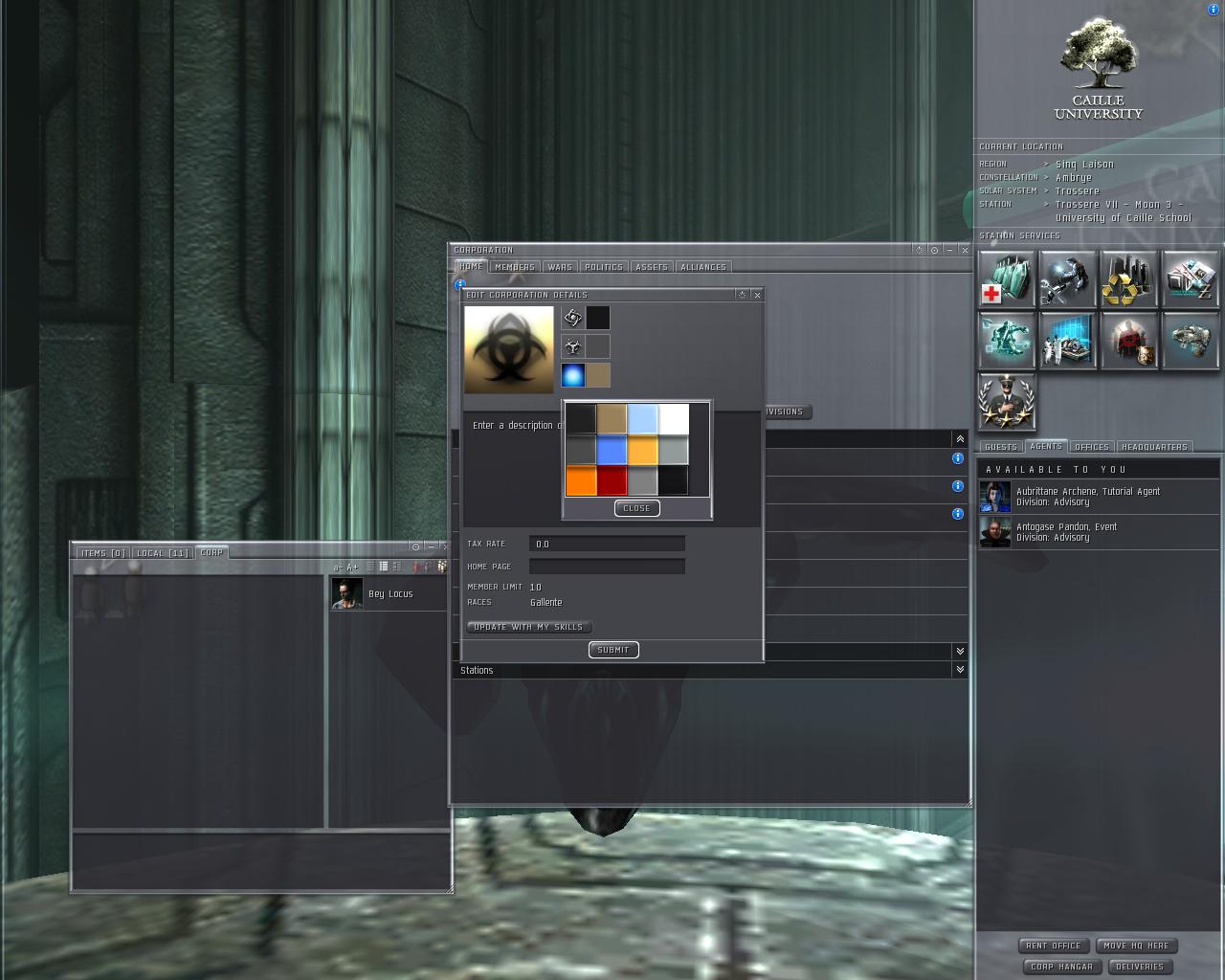Open the Reprocessing Plant service
The image size is (1225, 980).
click(x=1129, y=279)
